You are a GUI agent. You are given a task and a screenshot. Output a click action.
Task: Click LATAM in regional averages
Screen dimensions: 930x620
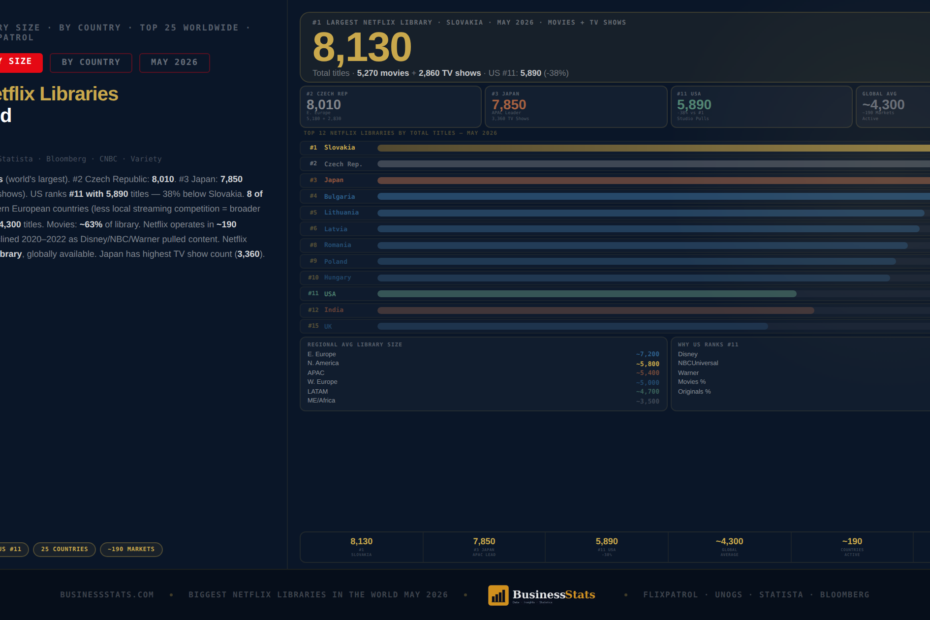point(317,392)
